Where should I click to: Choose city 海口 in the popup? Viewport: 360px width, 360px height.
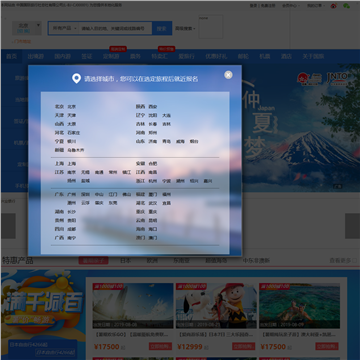pyautogui.click(x=153, y=229)
